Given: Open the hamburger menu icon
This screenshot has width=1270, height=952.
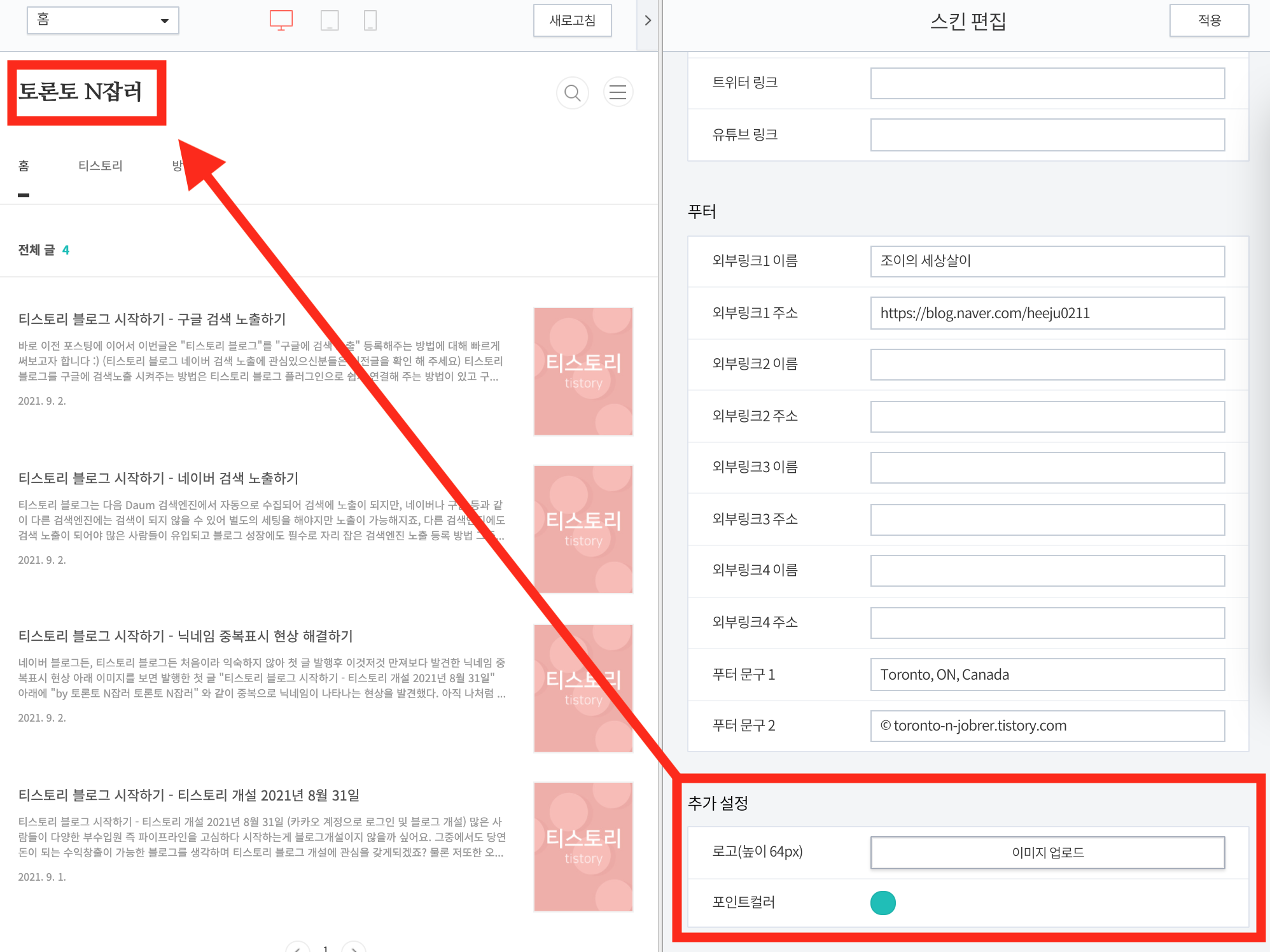Looking at the screenshot, I should 618,93.
